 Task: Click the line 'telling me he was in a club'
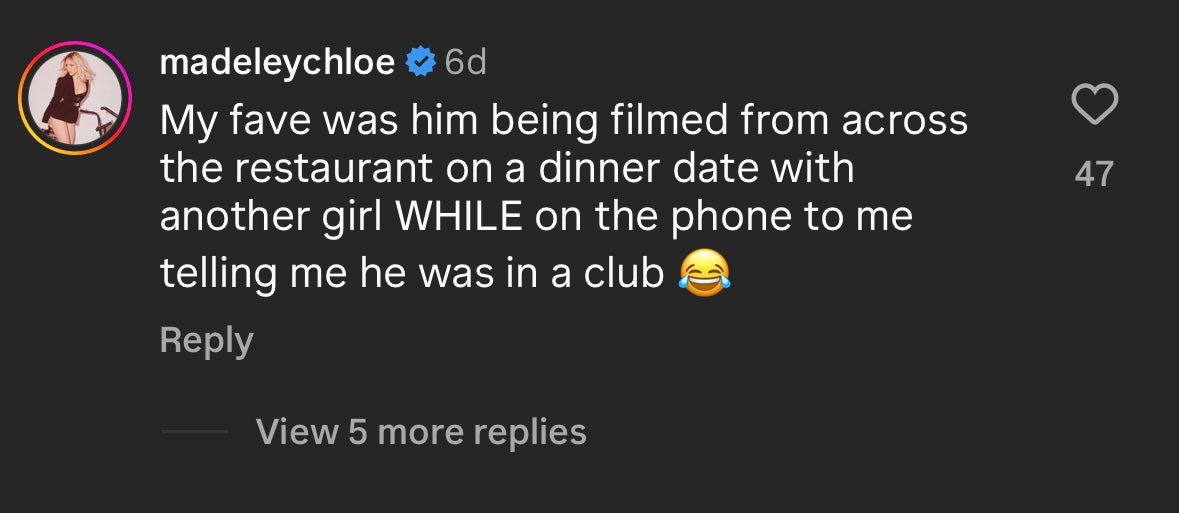pos(411,273)
